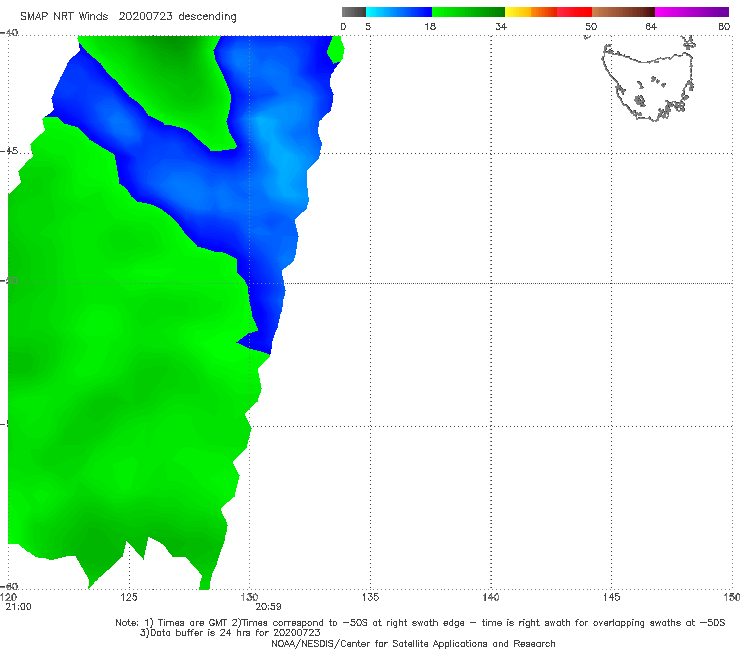Click longitude axis label '140'

pyautogui.click(x=491, y=597)
